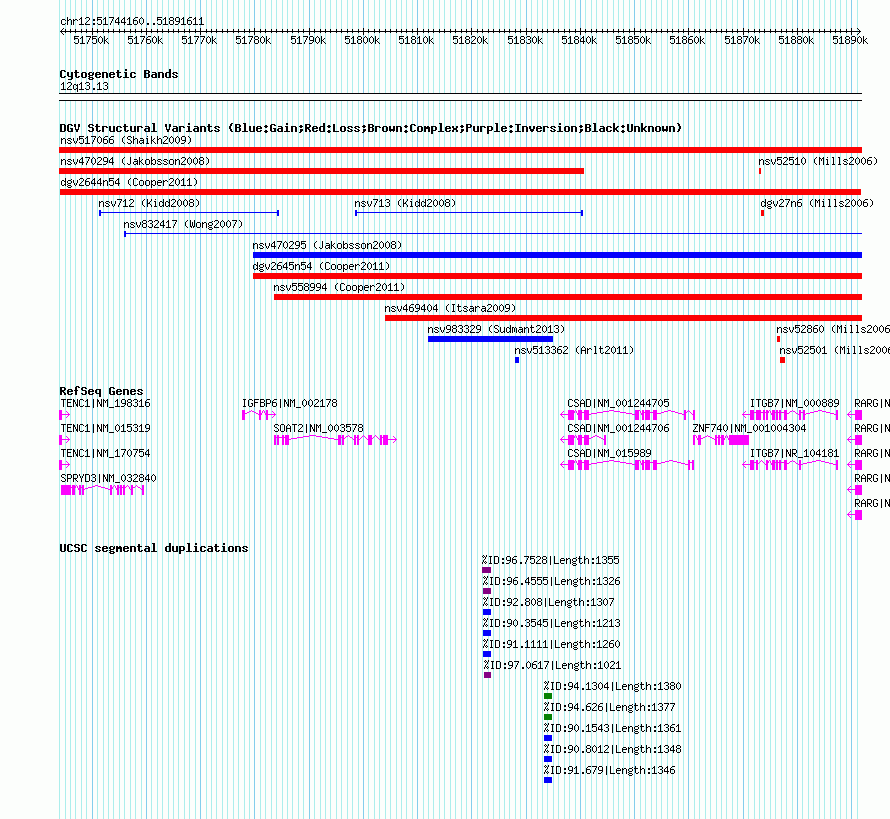Select the purple duplication block %ID:97.0617

(487, 675)
